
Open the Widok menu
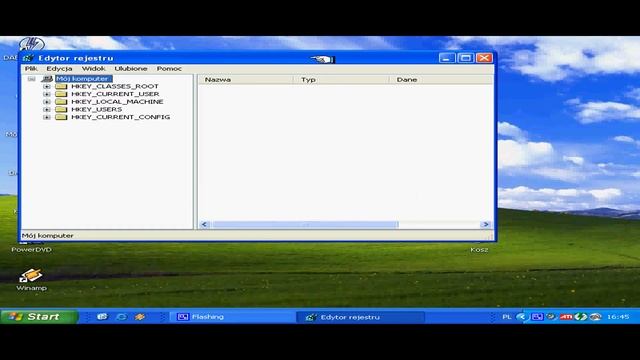(x=93, y=69)
